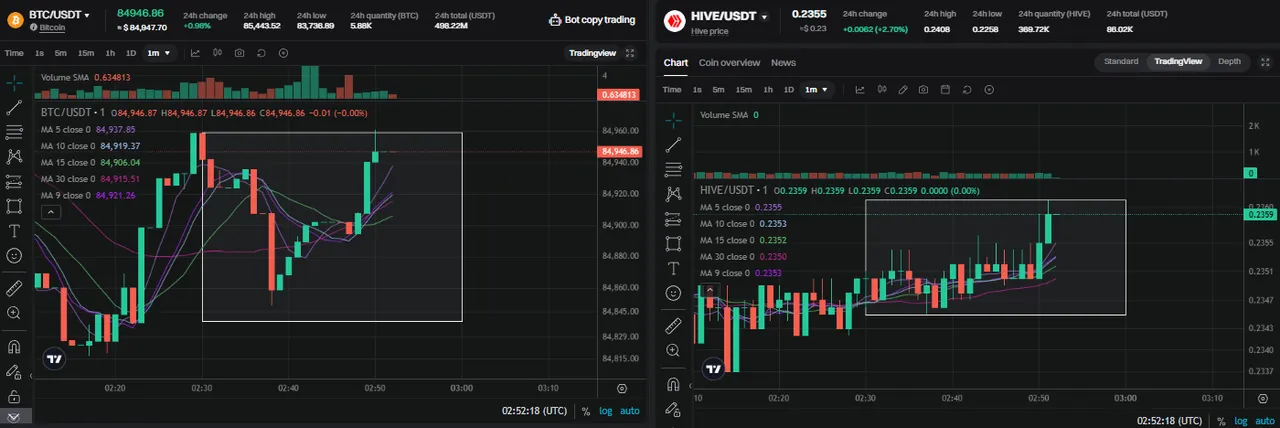Switch HIVE chart to Depth view
The height and width of the screenshot is (428, 1280).
coord(1229,61)
